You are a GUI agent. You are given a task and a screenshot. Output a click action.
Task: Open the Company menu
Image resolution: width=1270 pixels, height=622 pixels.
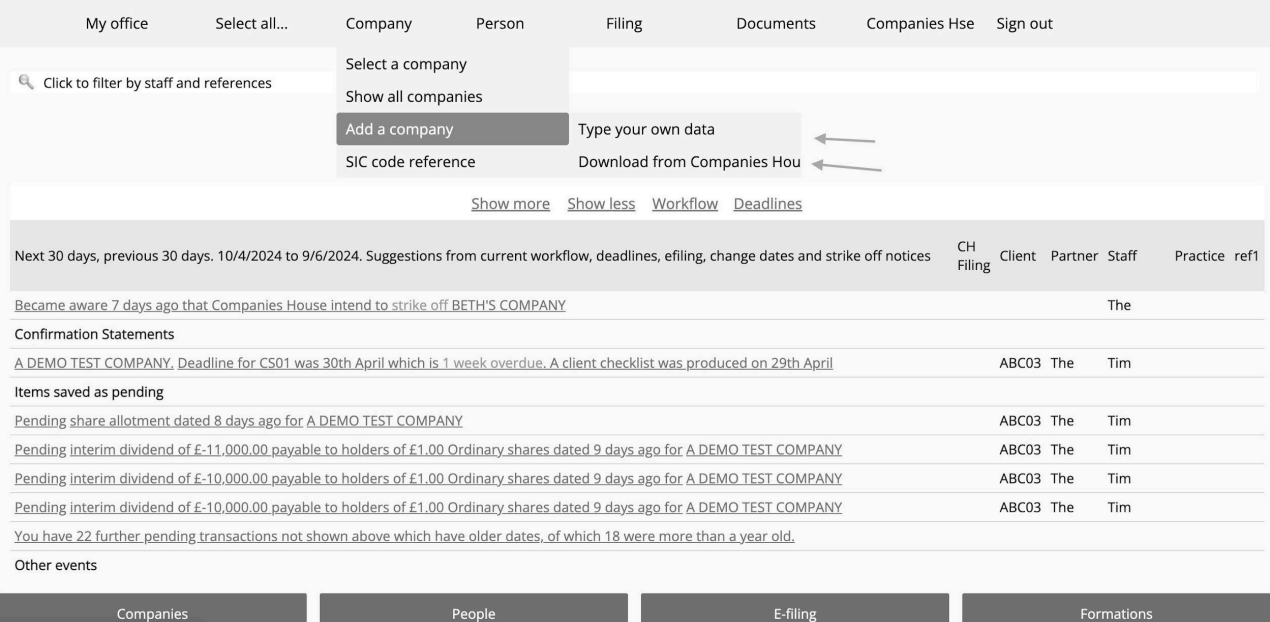pyautogui.click(x=378, y=24)
